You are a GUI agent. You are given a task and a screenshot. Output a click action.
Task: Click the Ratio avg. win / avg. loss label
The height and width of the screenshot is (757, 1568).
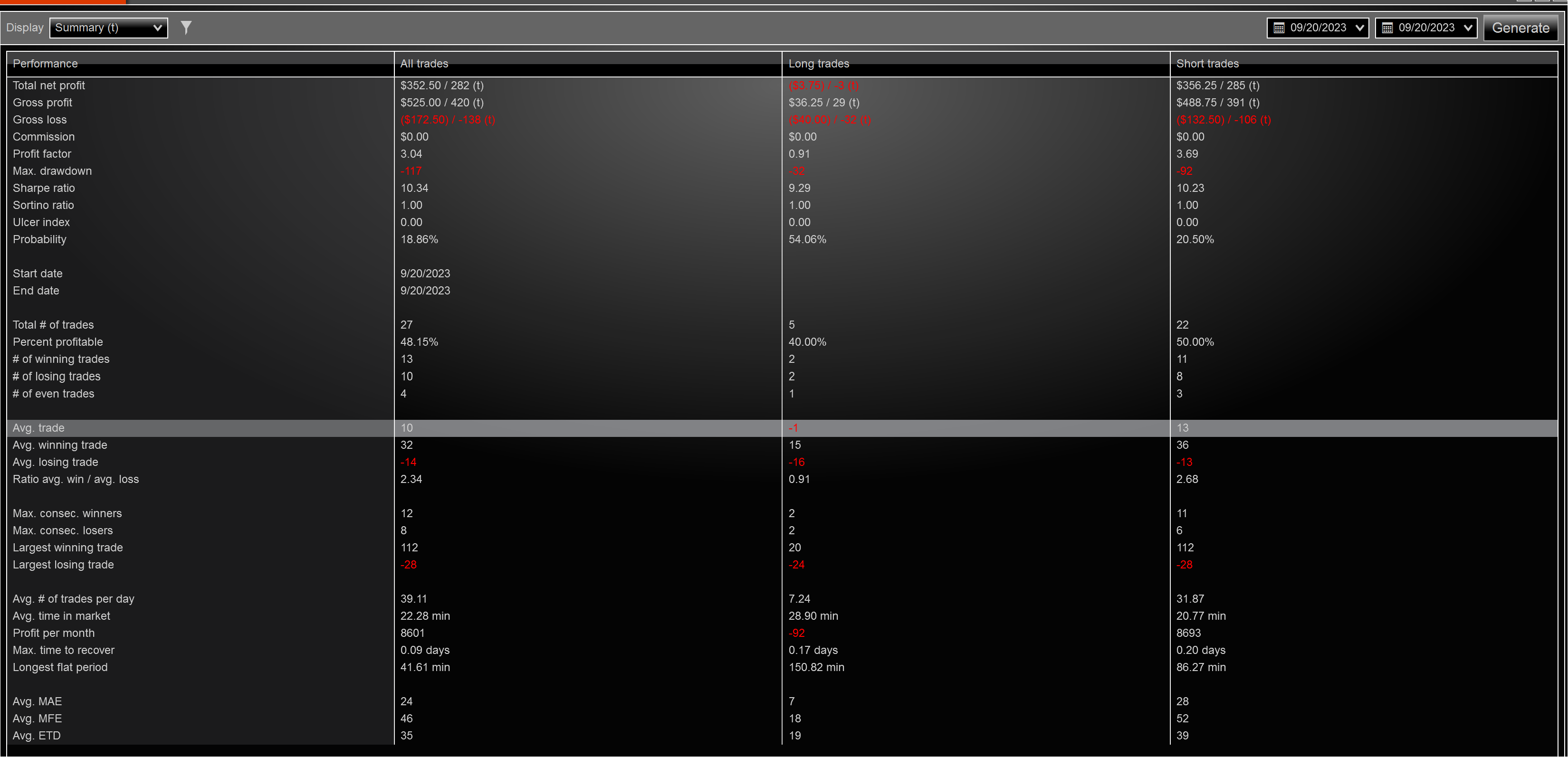[x=76, y=479]
